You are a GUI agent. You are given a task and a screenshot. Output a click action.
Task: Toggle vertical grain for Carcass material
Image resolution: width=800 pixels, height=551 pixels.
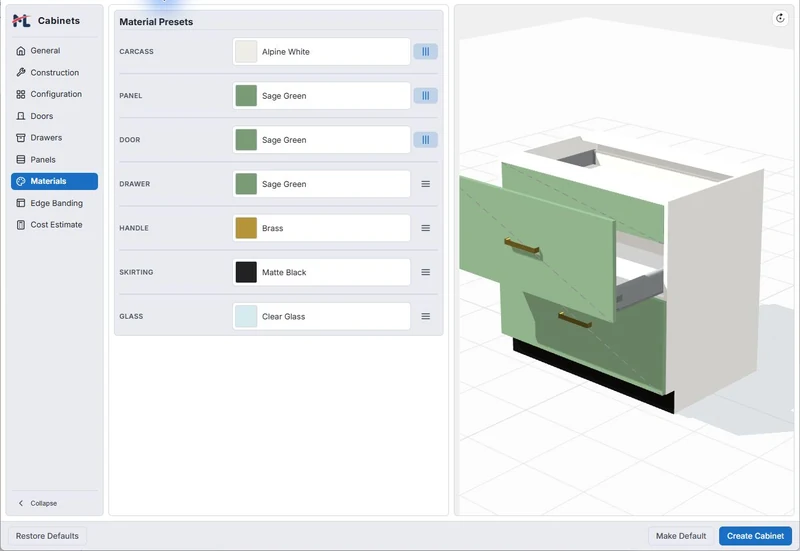[426, 52]
